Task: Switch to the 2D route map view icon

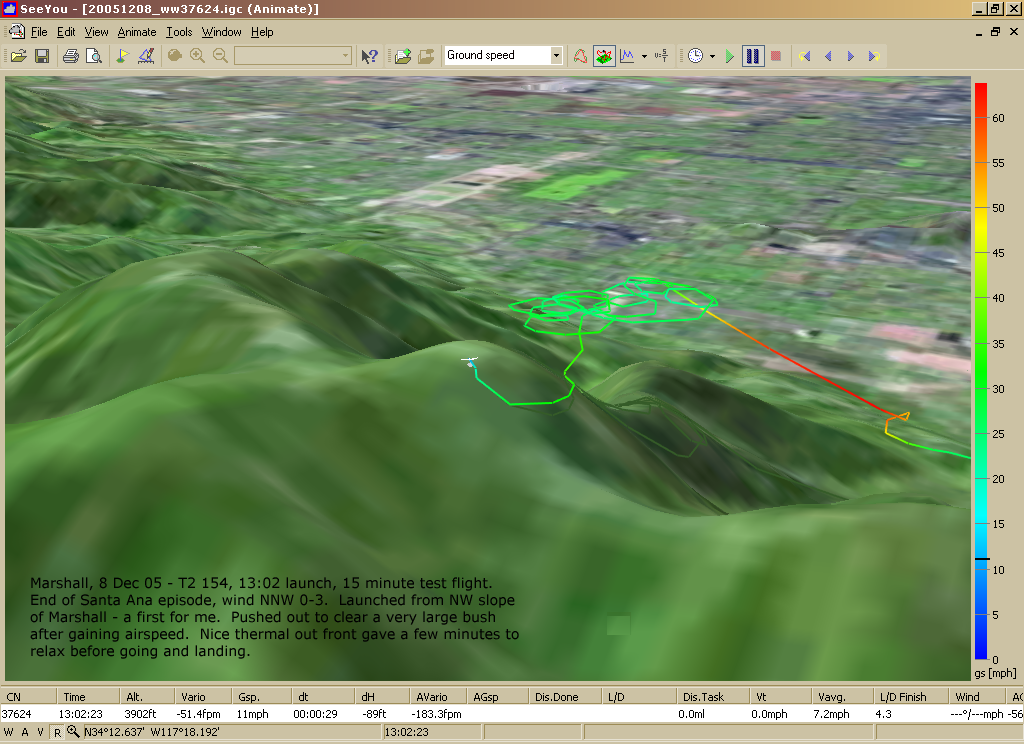Action: click(580, 56)
